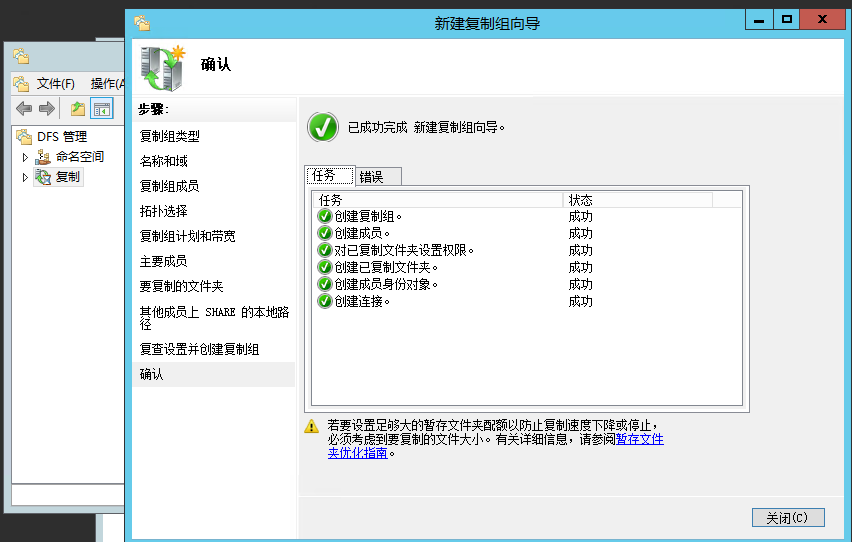
Task: Close the wizard with the X button
Action: point(822,20)
